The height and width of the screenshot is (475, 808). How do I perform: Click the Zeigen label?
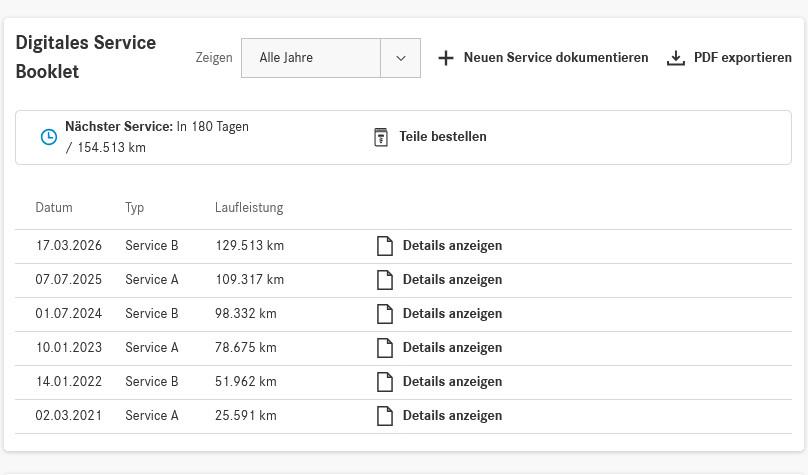(x=214, y=58)
